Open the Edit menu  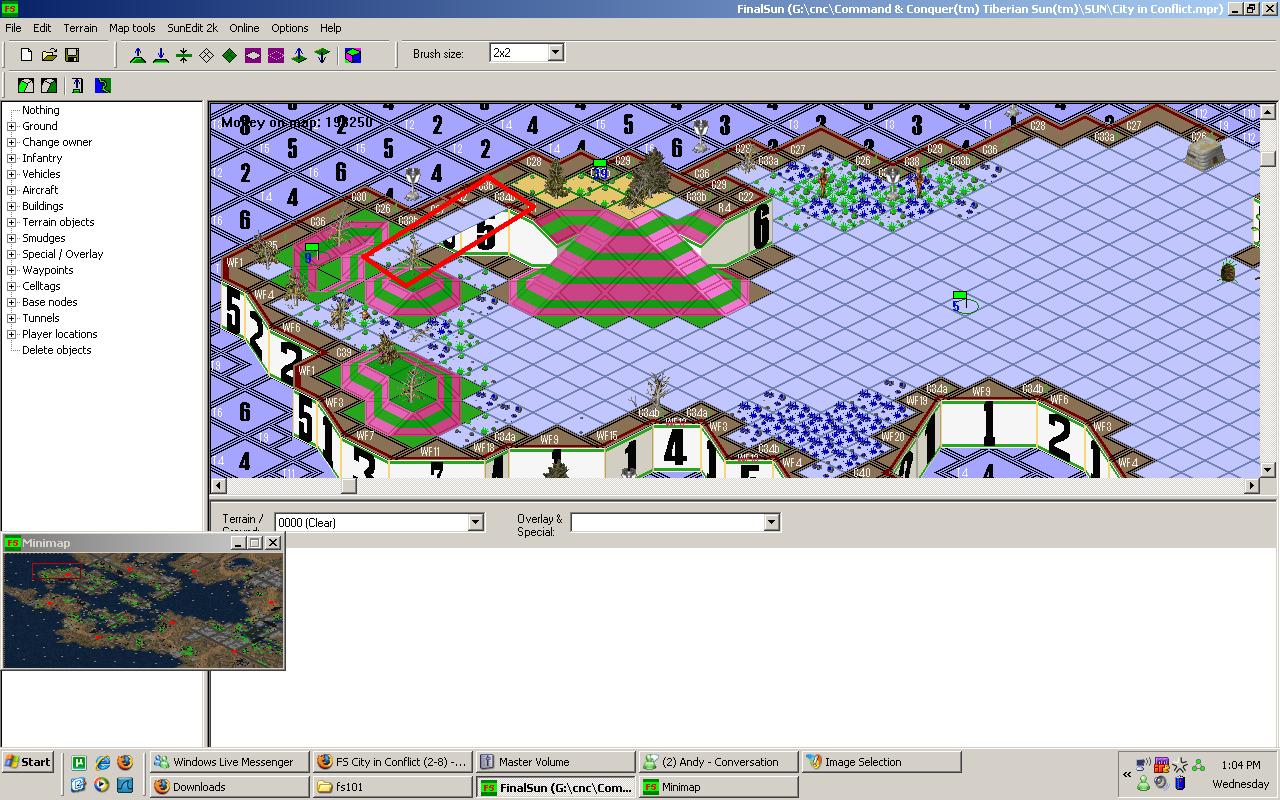coord(42,28)
